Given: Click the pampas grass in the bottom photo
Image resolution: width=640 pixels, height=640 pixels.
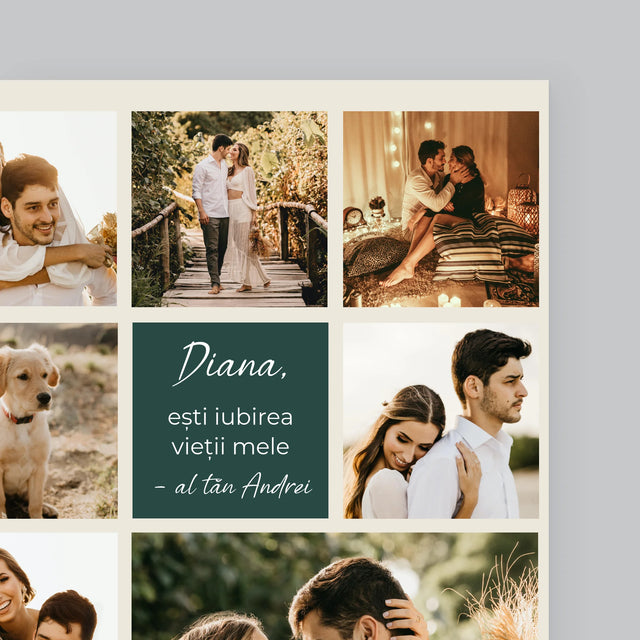Looking at the screenshot, I should [x=505, y=600].
